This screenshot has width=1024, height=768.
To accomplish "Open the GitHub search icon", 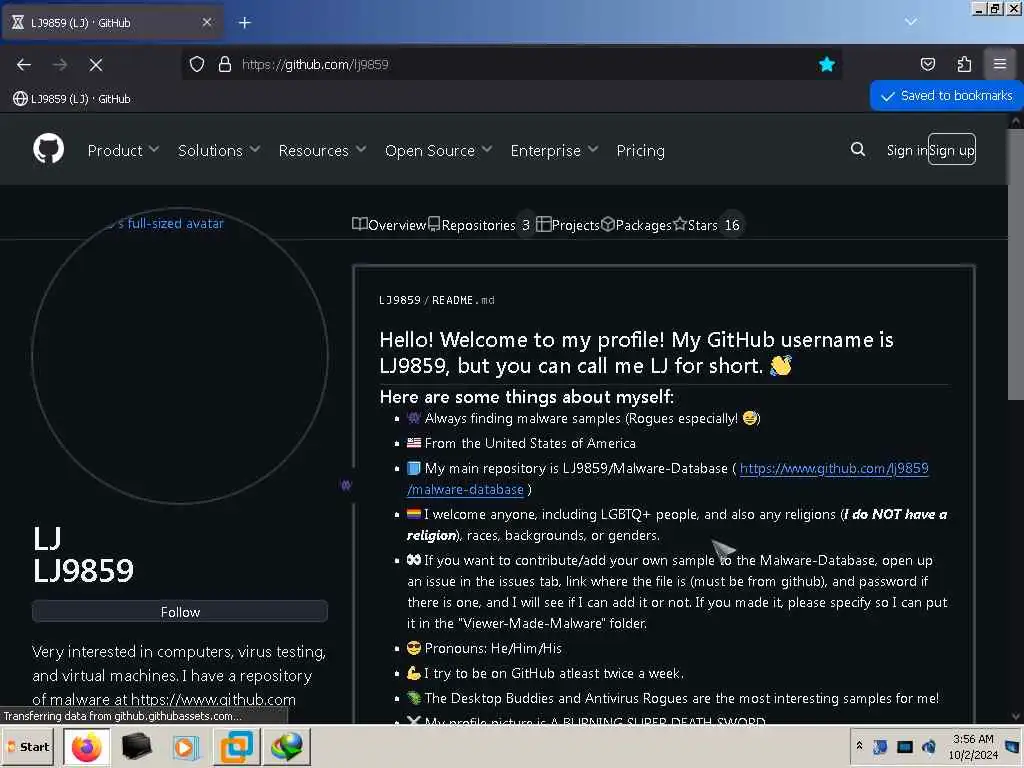I will click(857, 150).
